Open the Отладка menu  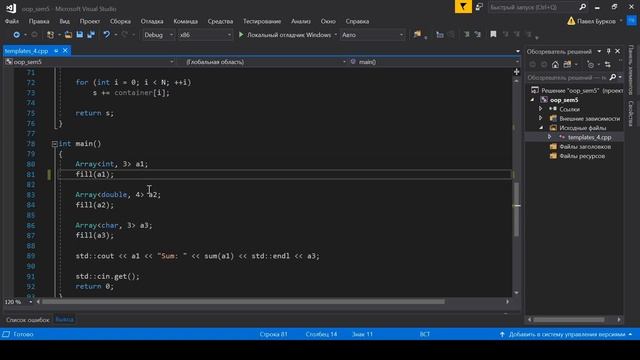click(152, 21)
